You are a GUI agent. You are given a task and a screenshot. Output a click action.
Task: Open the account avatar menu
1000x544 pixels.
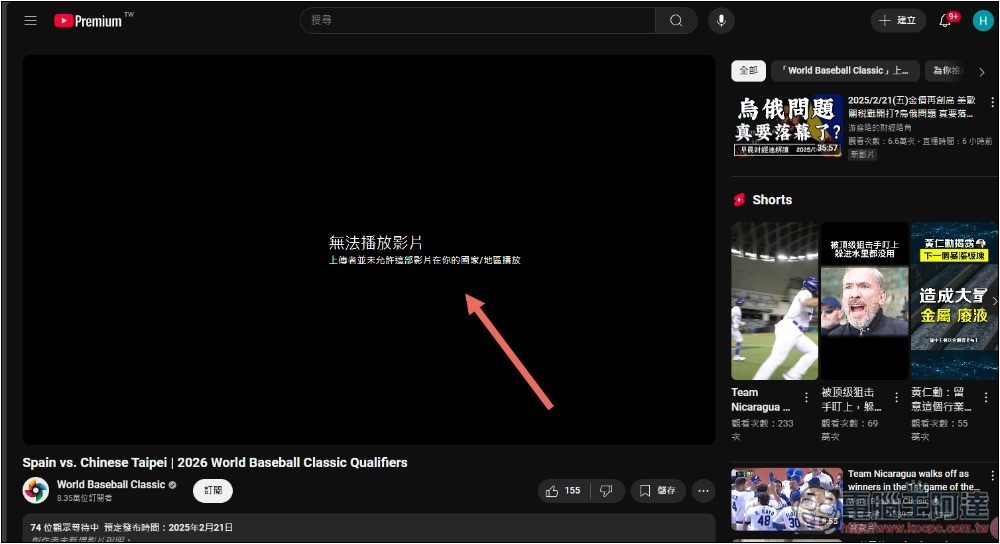[983, 21]
